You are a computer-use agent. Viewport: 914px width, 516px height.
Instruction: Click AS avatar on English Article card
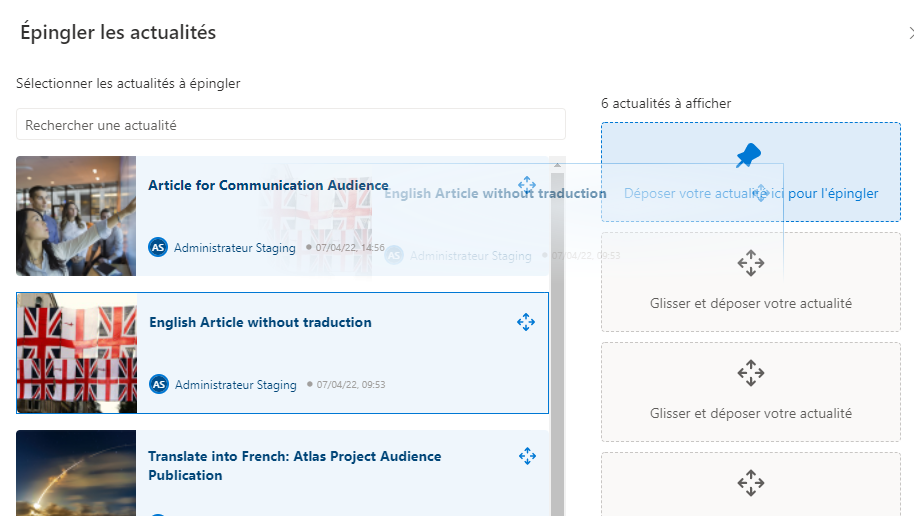159,384
